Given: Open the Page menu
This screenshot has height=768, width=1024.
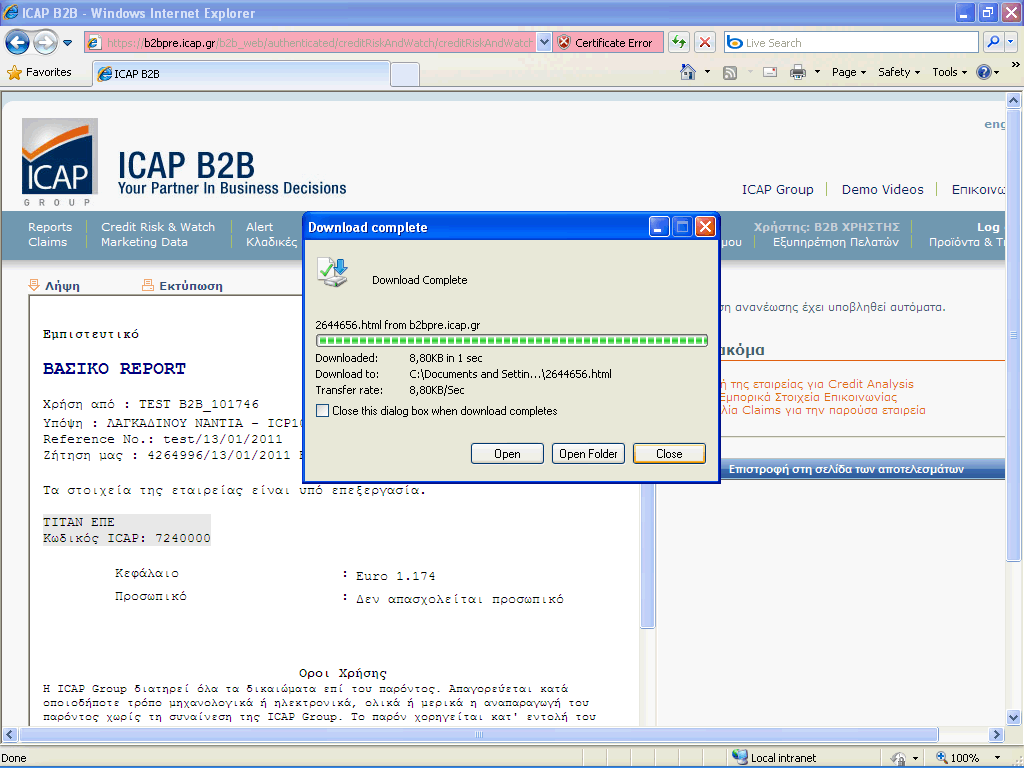Looking at the screenshot, I should click(x=848, y=72).
